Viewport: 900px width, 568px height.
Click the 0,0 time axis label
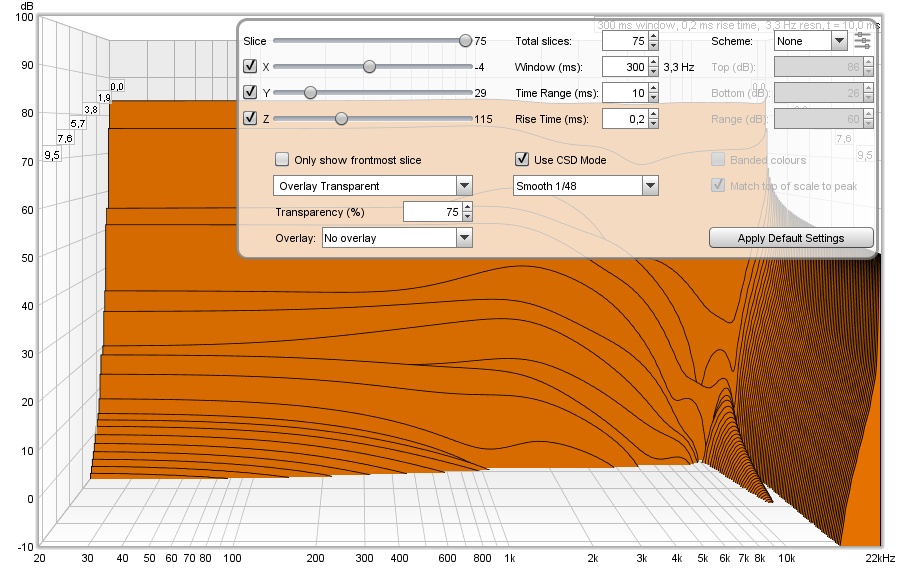click(117, 87)
